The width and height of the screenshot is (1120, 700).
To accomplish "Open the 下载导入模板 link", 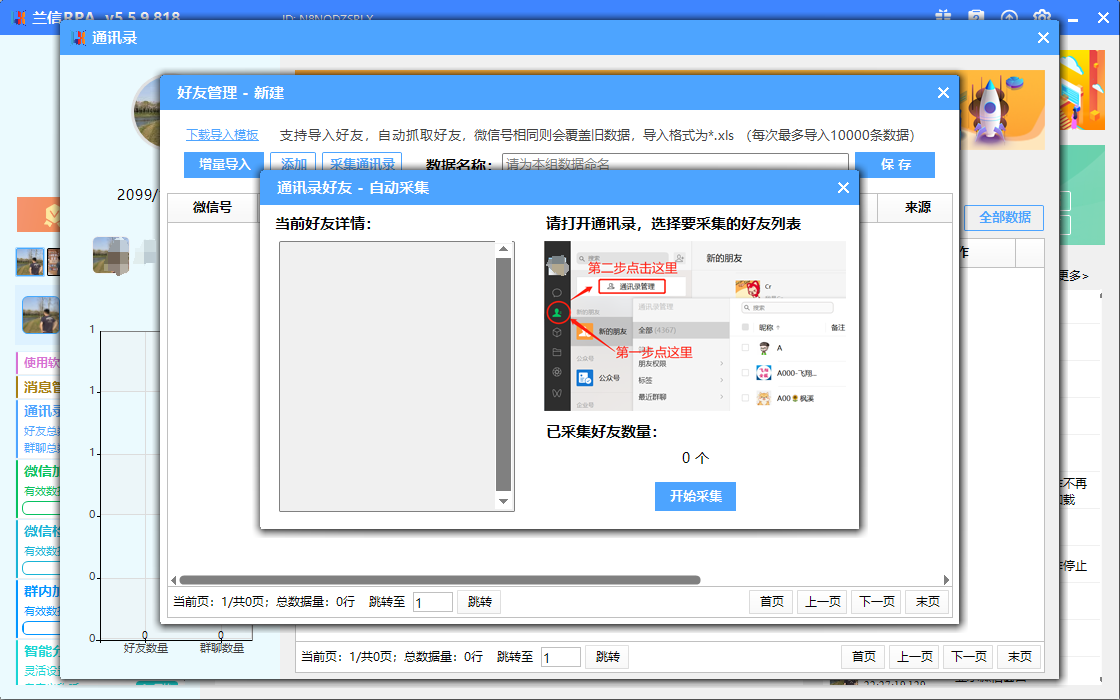I will 222,135.
